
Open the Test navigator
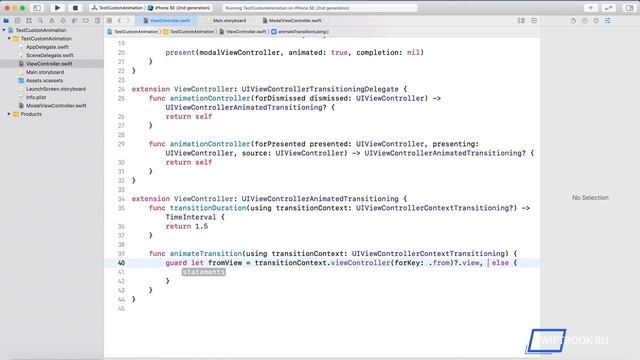[x=63, y=20]
